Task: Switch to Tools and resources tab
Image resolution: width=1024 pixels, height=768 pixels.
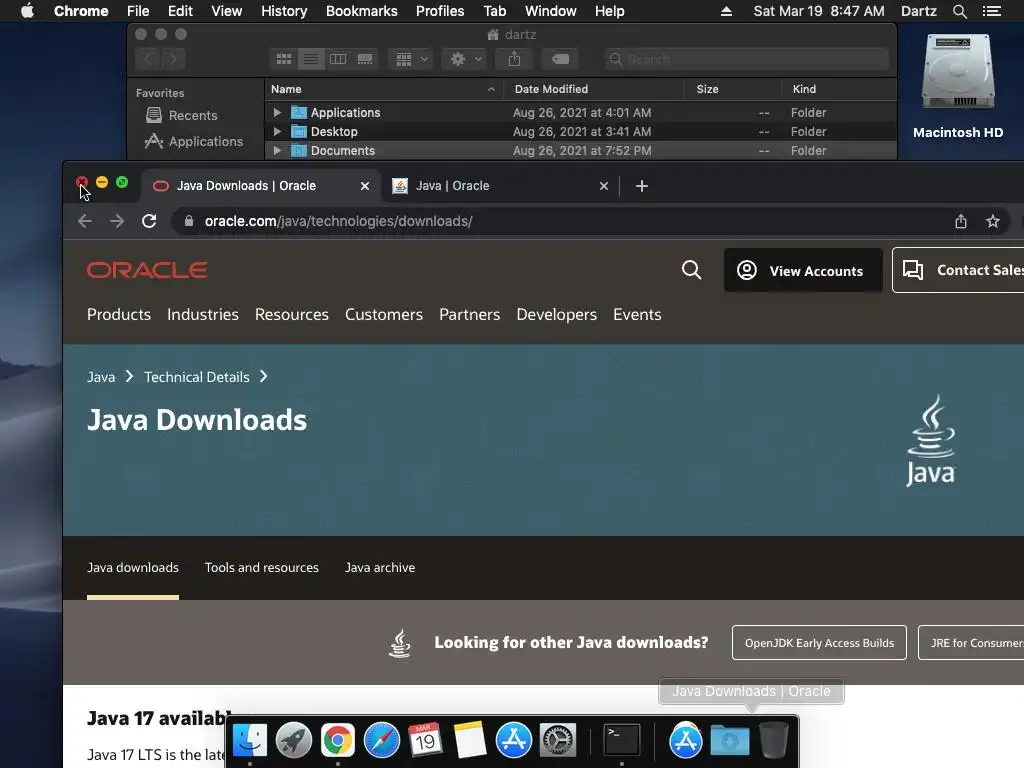Action: click(262, 568)
